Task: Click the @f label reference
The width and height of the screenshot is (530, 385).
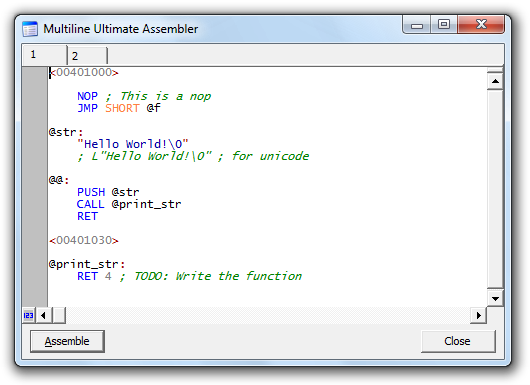Action: 153,108
